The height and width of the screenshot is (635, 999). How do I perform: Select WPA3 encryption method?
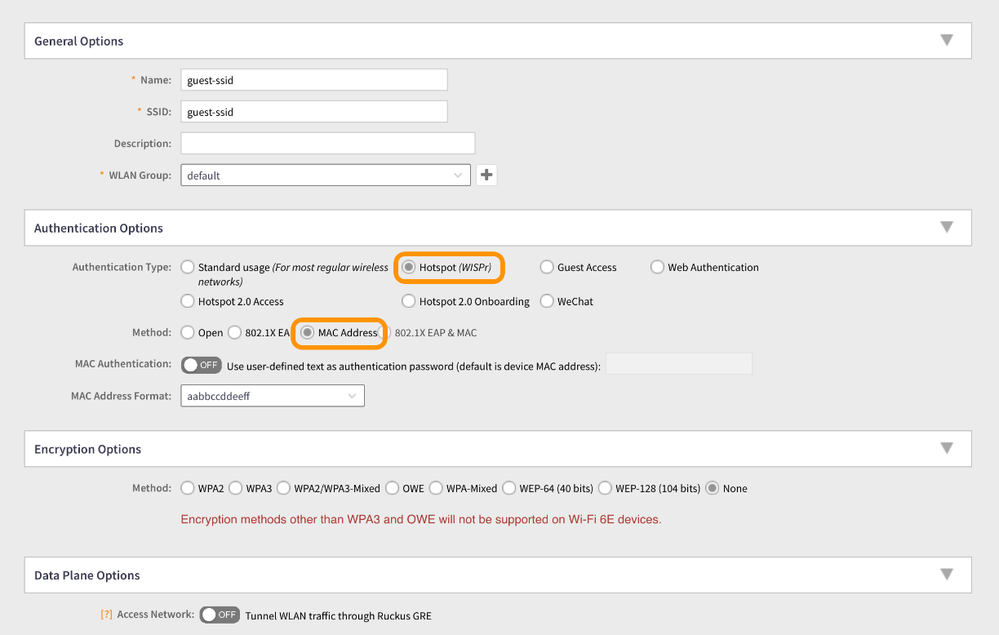tap(236, 489)
